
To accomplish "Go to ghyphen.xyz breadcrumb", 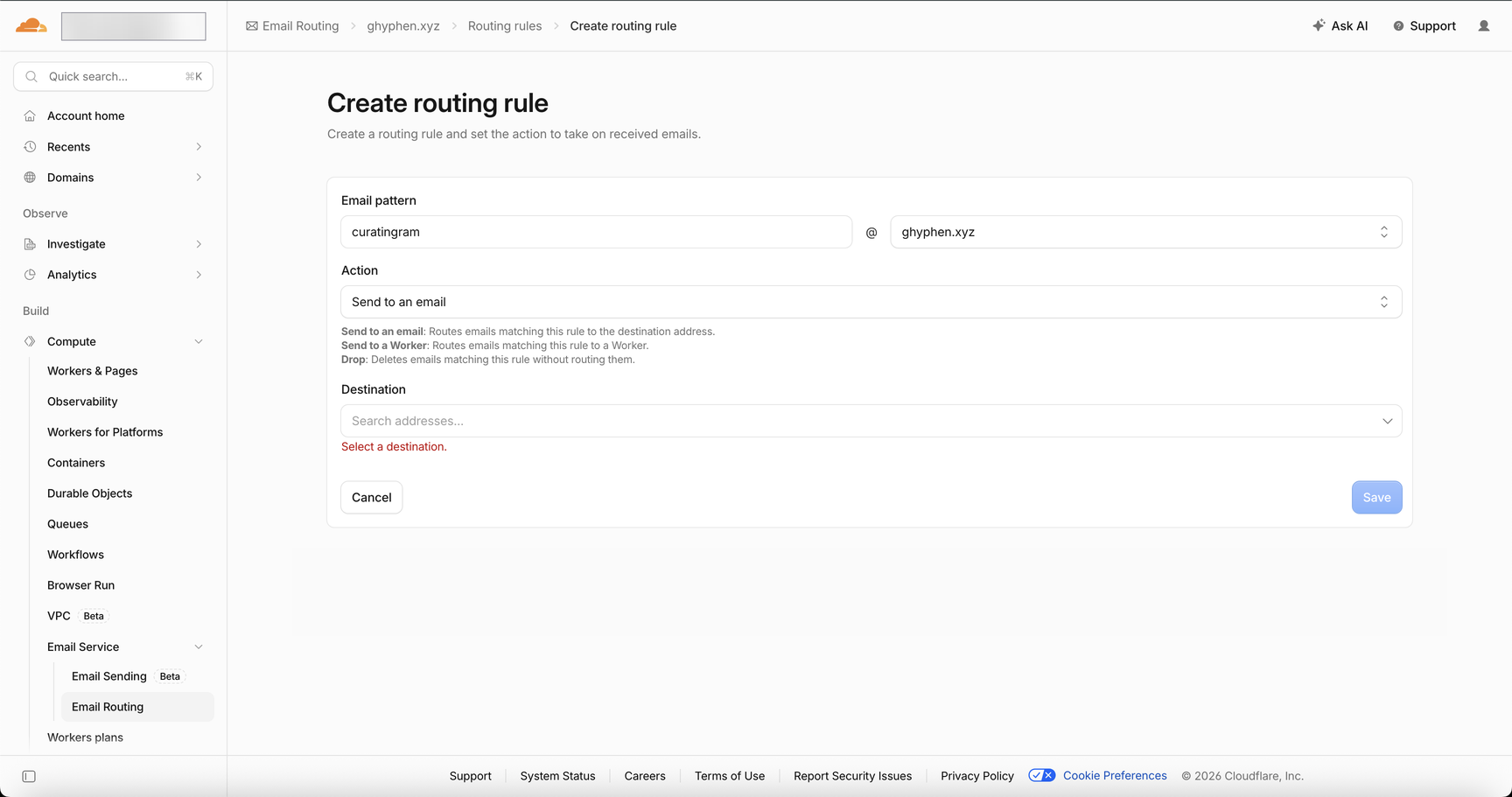I will [x=403, y=26].
